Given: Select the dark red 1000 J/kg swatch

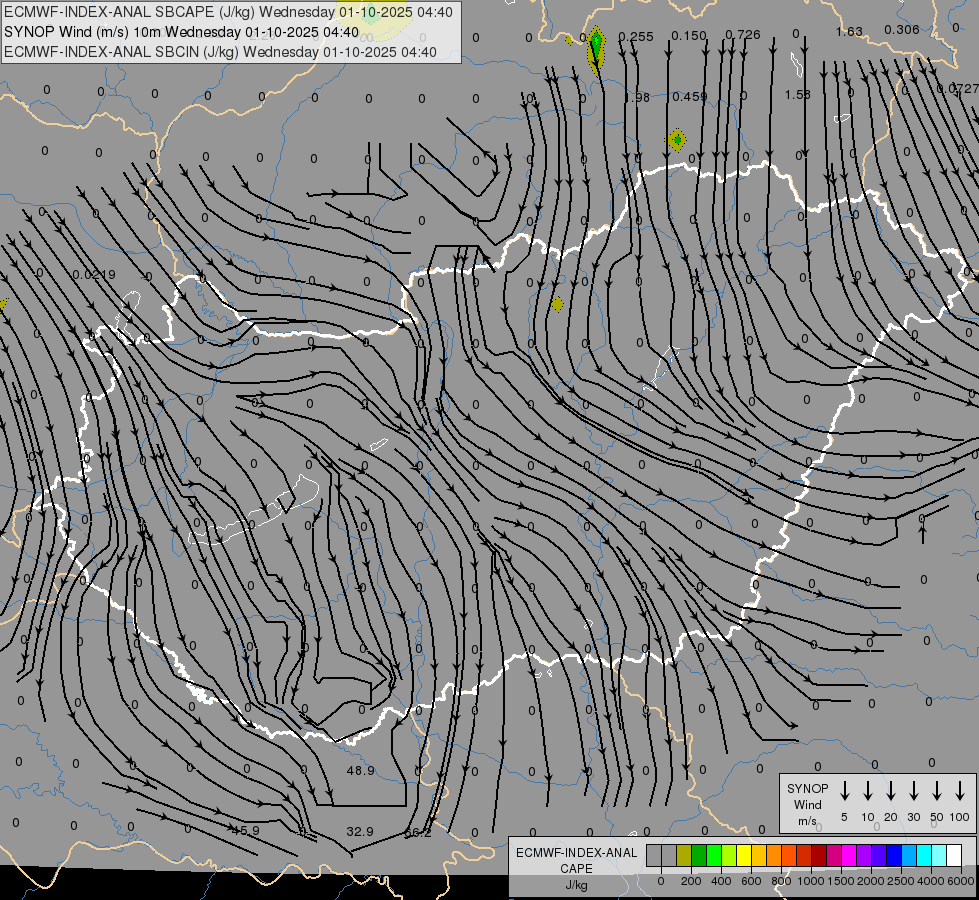Looking at the screenshot, I should pos(819,856).
